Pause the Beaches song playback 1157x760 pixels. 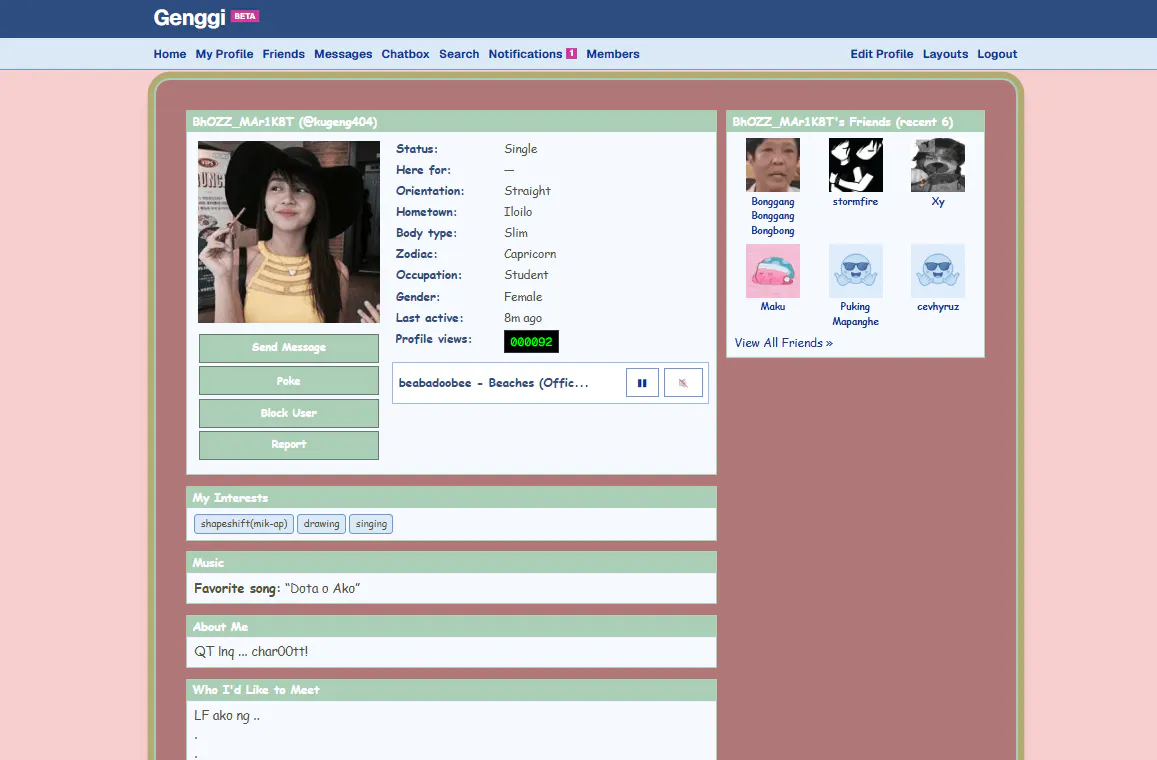pos(642,383)
